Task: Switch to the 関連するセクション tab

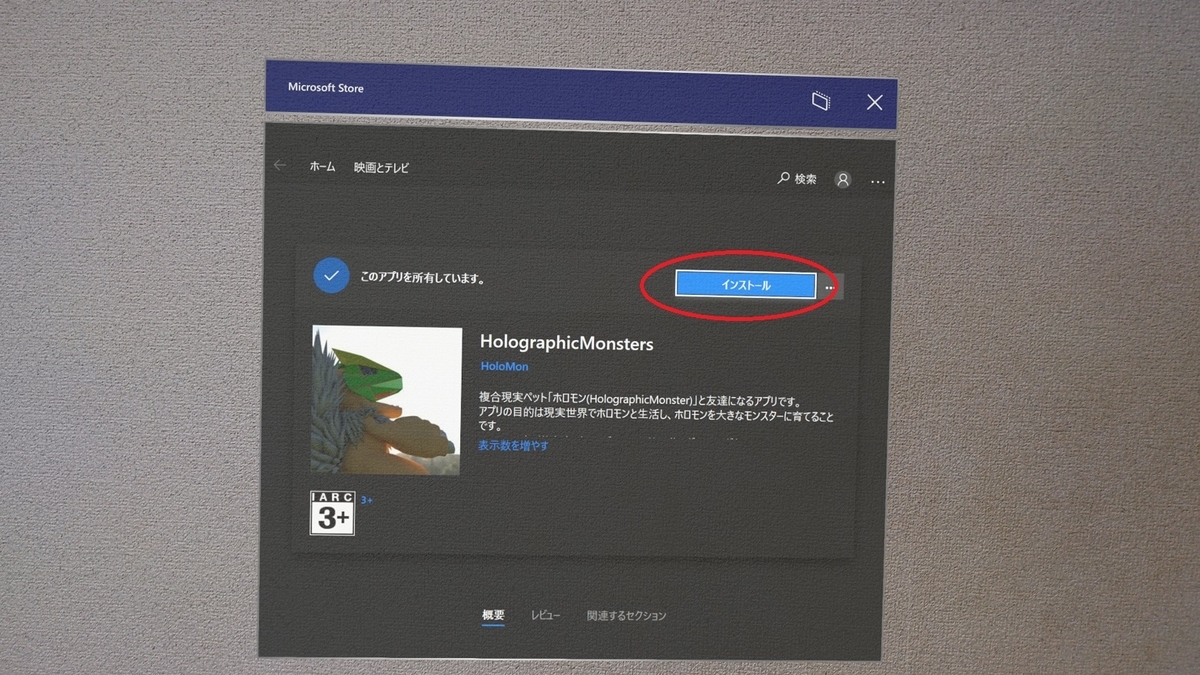Action: pyautogui.click(x=626, y=616)
